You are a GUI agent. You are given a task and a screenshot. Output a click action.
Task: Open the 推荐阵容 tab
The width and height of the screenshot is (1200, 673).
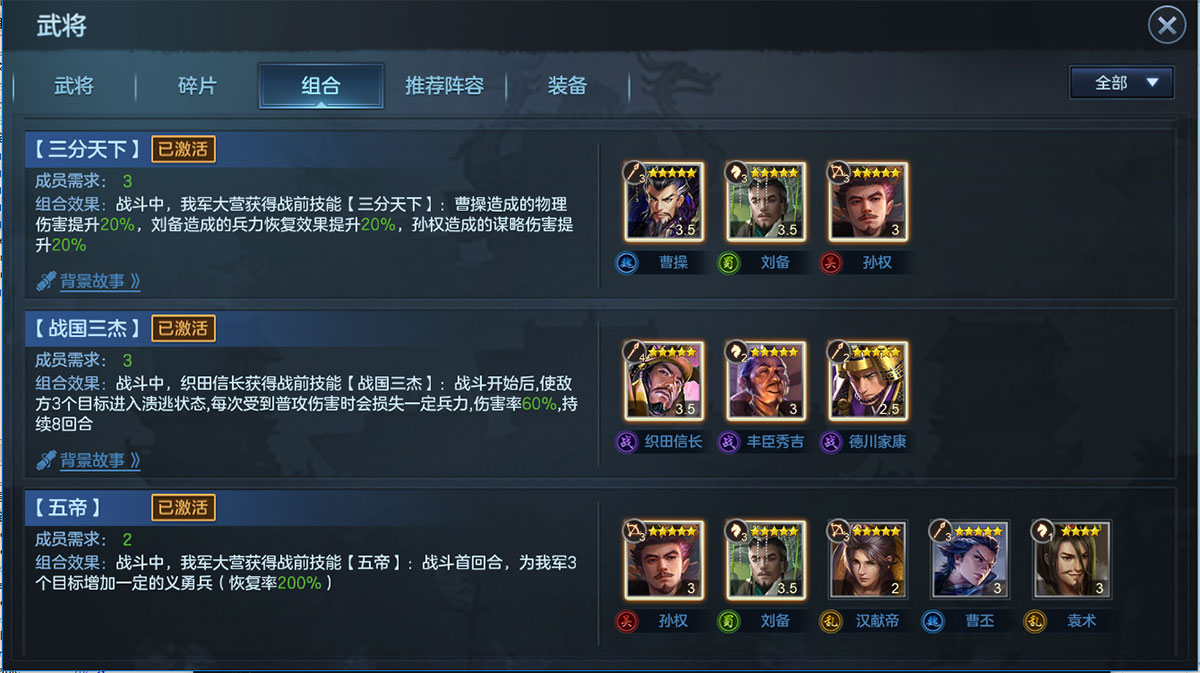pyautogui.click(x=444, y=85)
